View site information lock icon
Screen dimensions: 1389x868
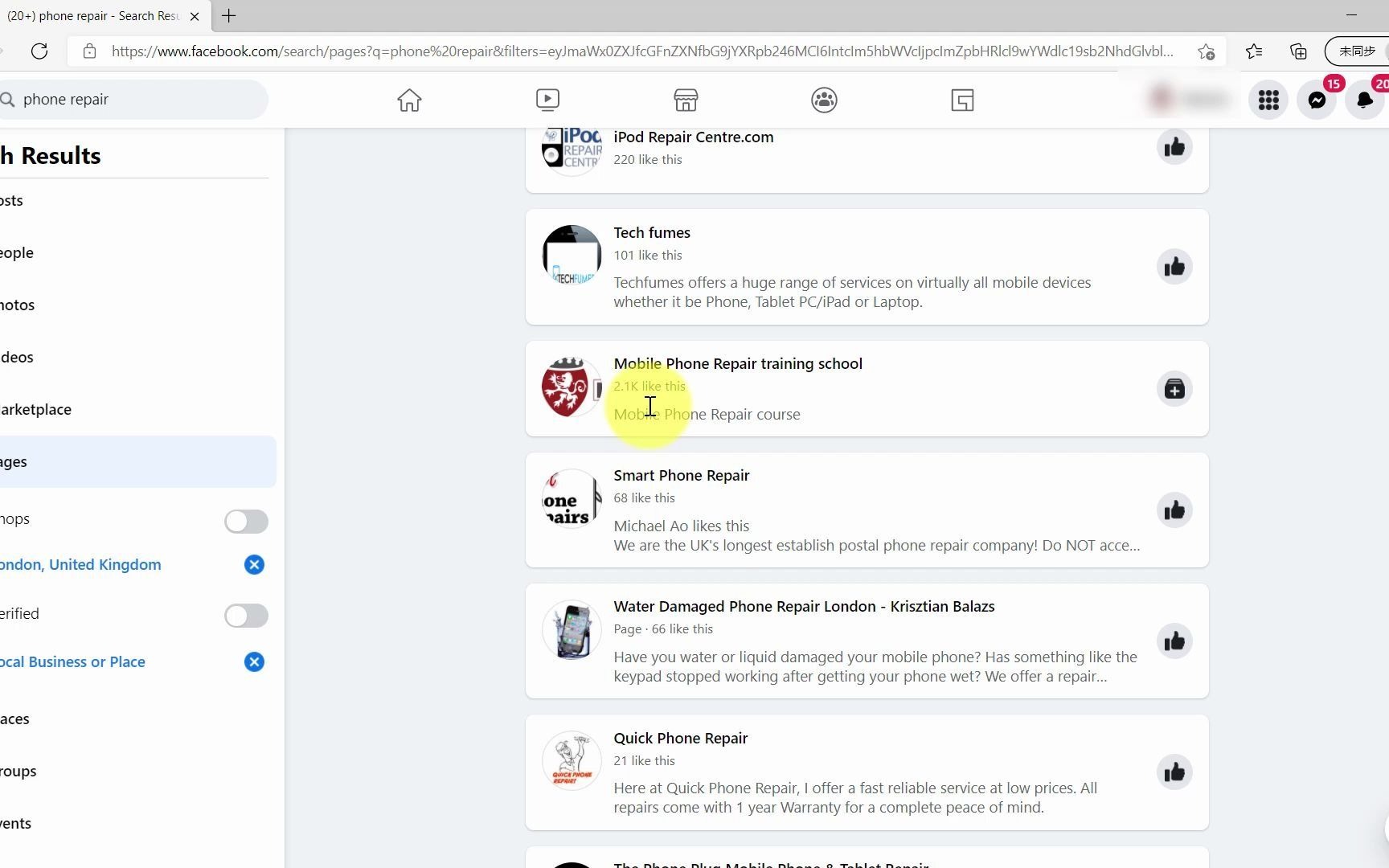point(90,51)
